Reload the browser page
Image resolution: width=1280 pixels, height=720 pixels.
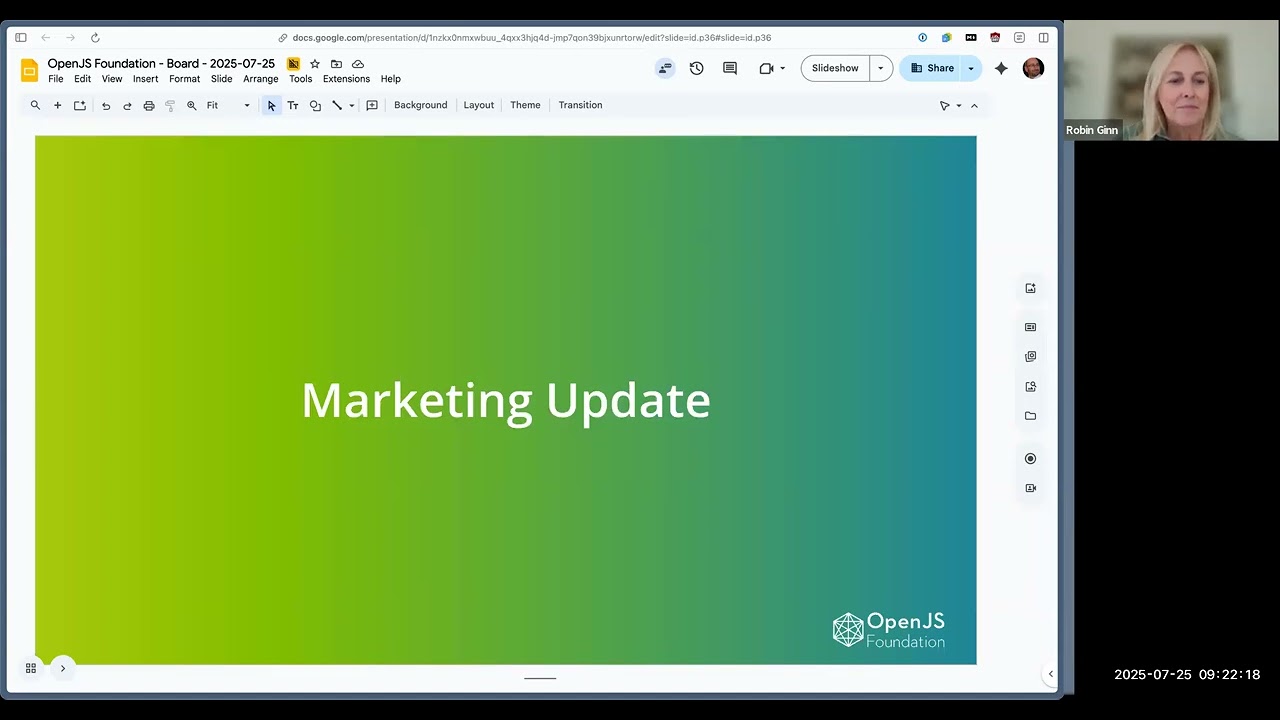click(x=95, y=38)
